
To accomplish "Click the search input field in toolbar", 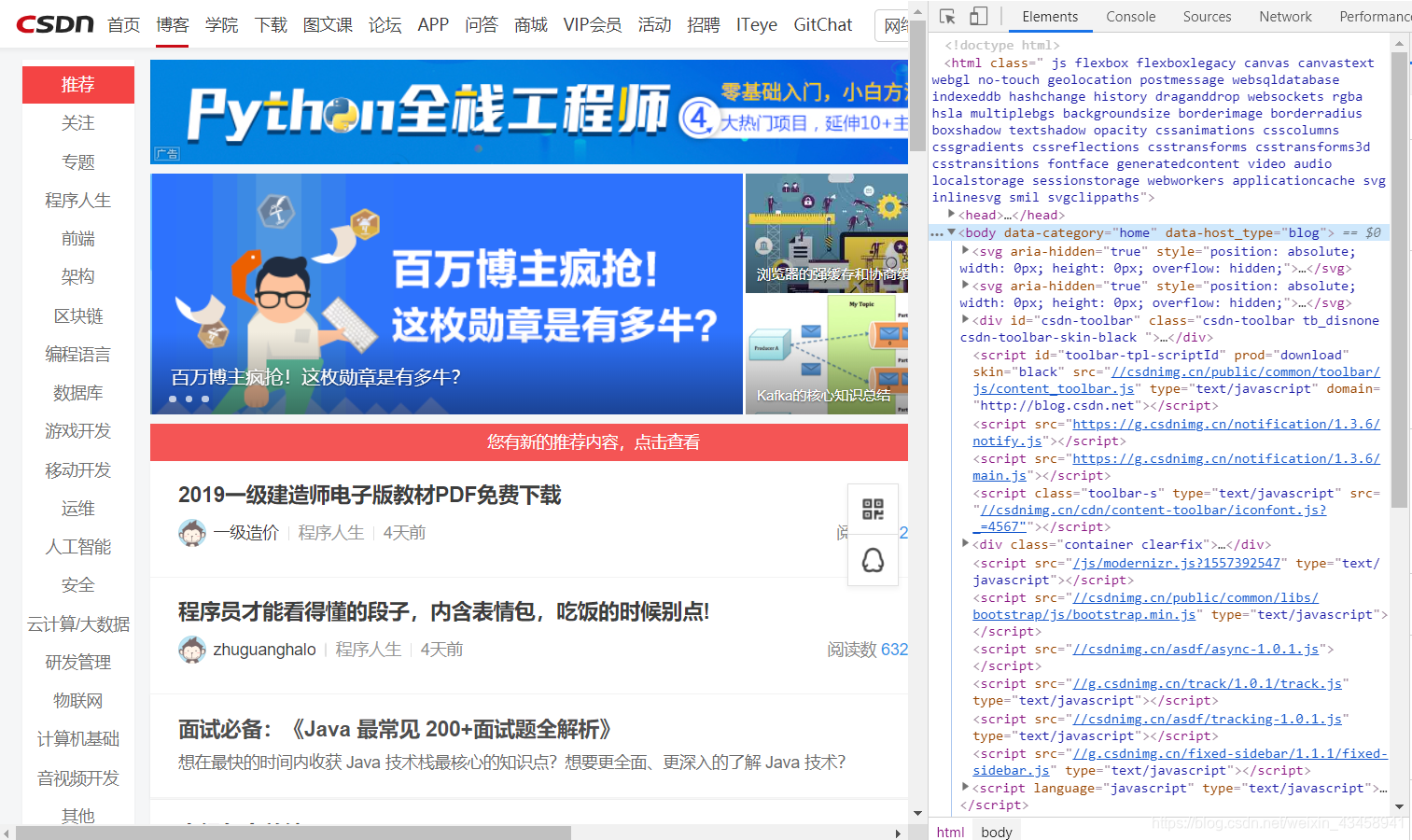I will tap(891, 25).
